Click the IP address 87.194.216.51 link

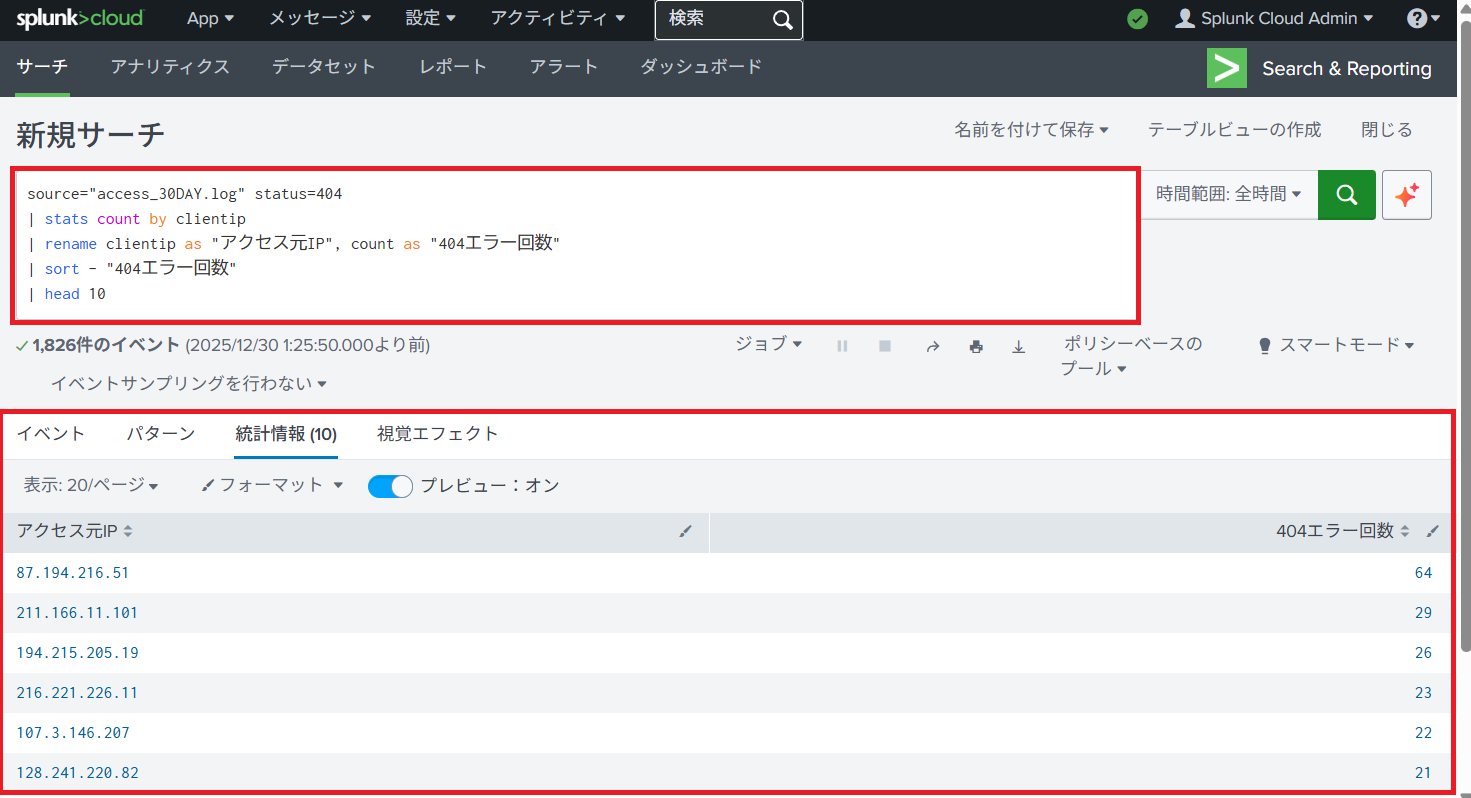click(73, 573)
